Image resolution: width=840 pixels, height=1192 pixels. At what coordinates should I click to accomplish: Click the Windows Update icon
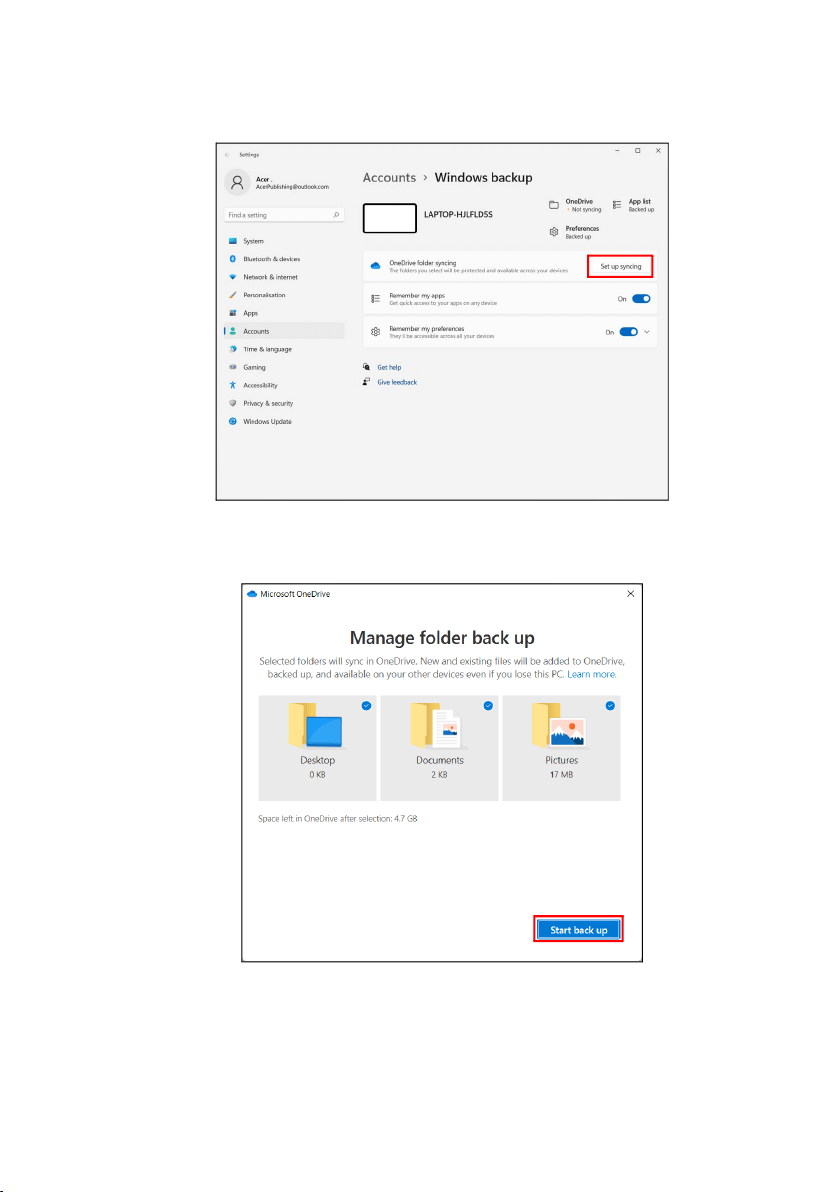(233, 421)
